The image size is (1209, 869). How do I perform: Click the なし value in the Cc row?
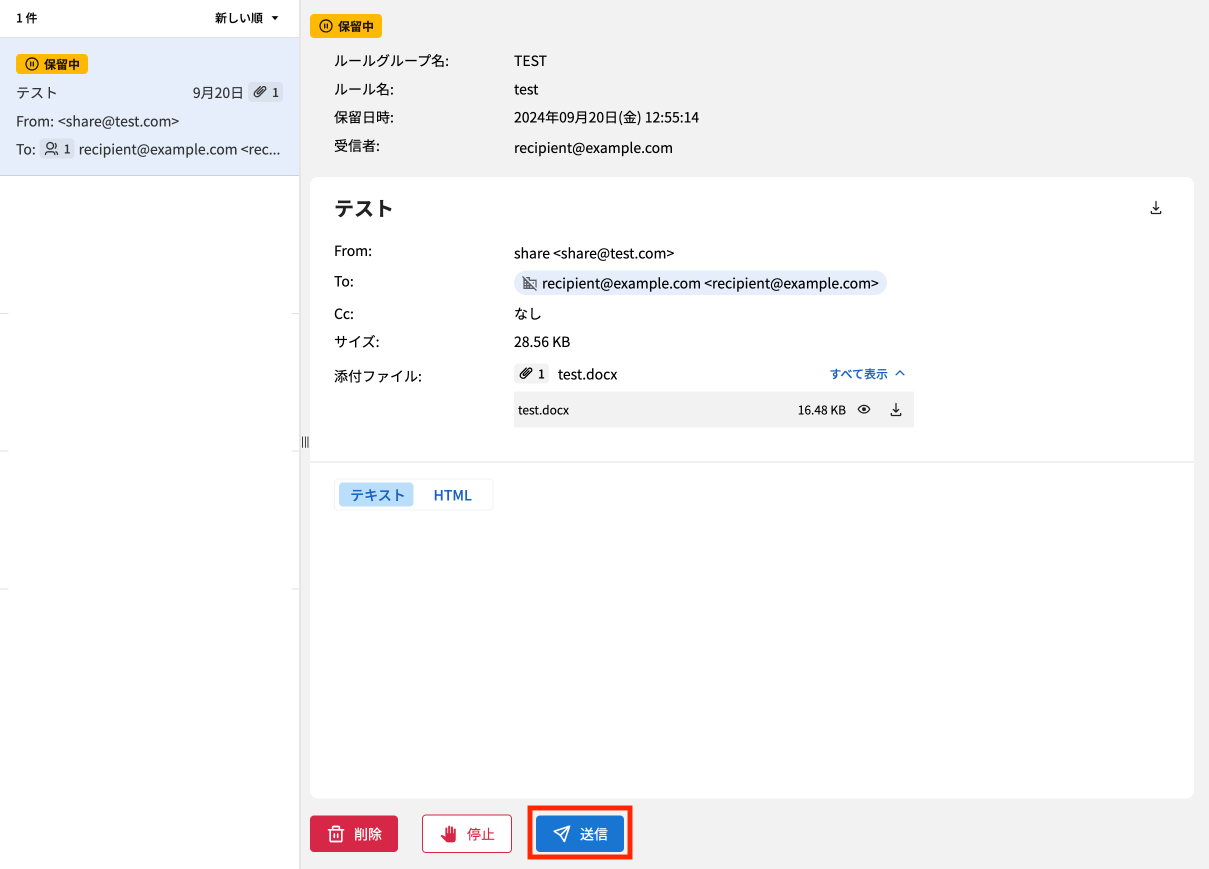click(x=528, y=313)
